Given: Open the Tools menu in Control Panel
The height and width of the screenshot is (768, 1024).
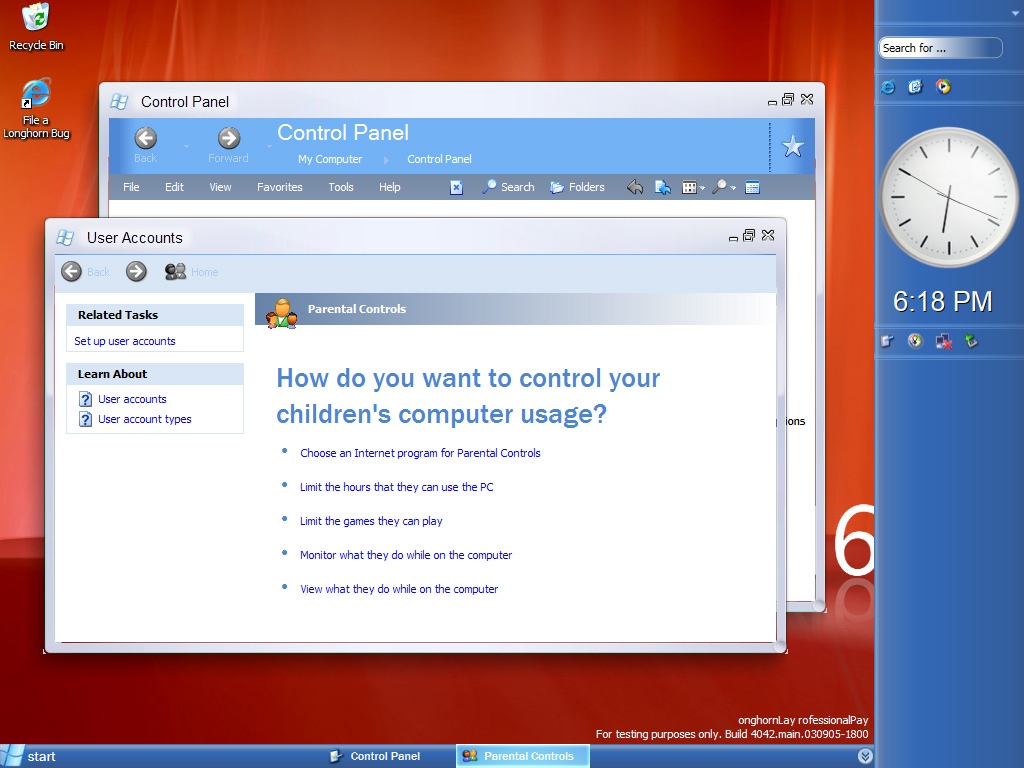Looking at the screenshot, I should (x=341, y=187).
